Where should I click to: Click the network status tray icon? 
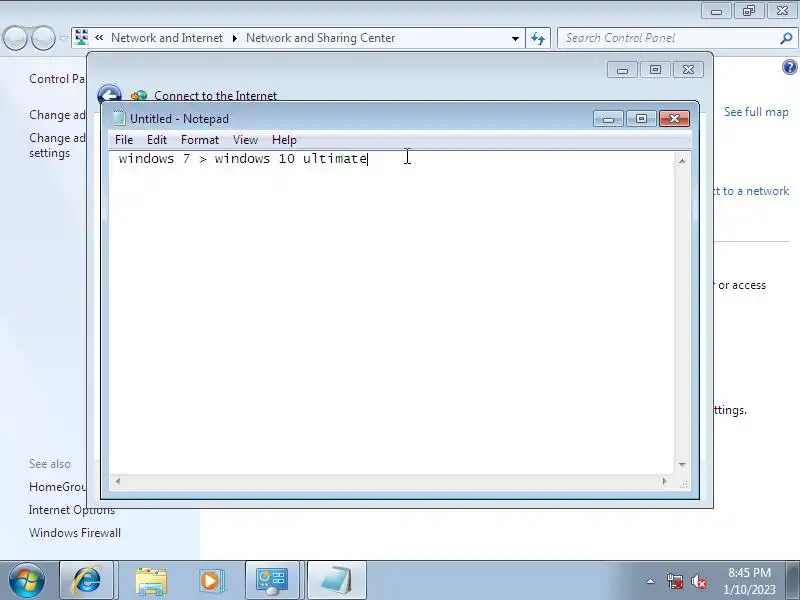point(674,581)
